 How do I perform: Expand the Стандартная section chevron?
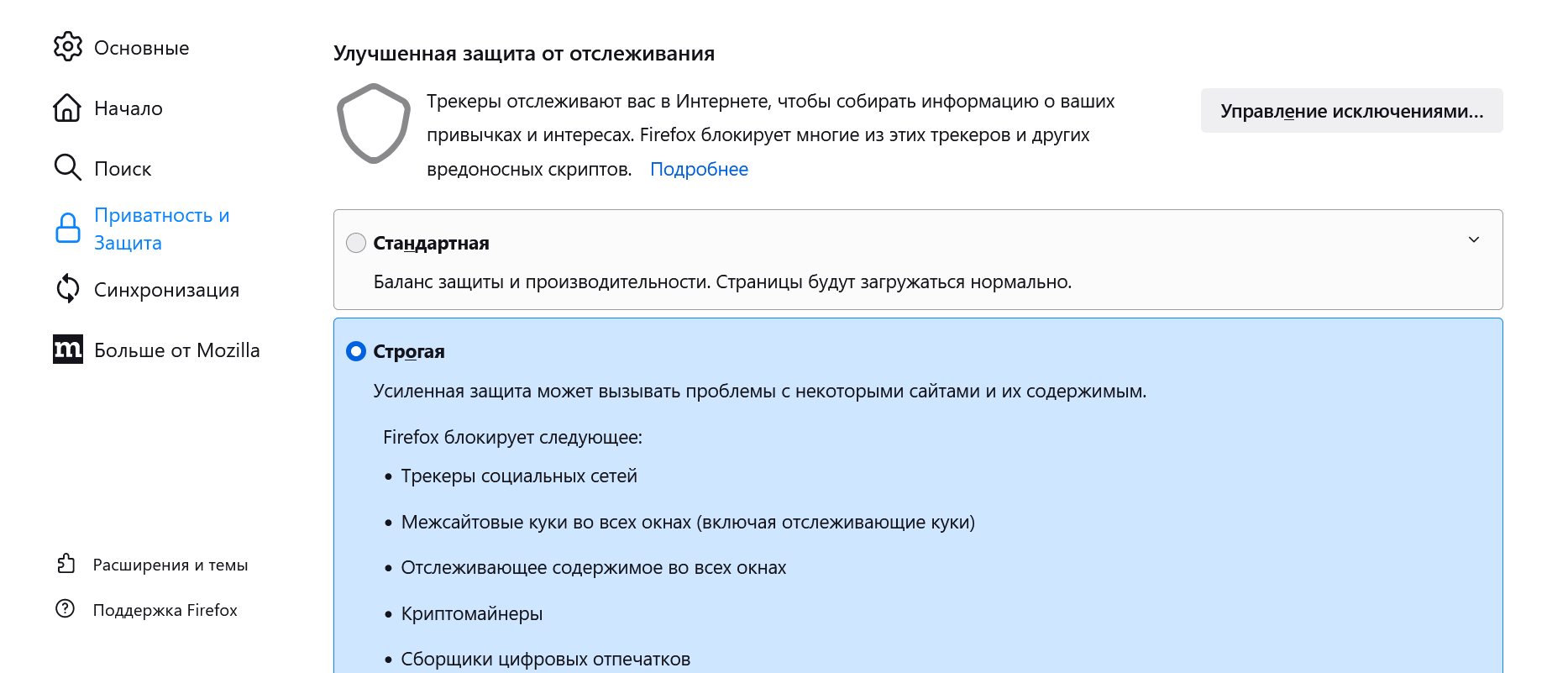[1473, 240]
